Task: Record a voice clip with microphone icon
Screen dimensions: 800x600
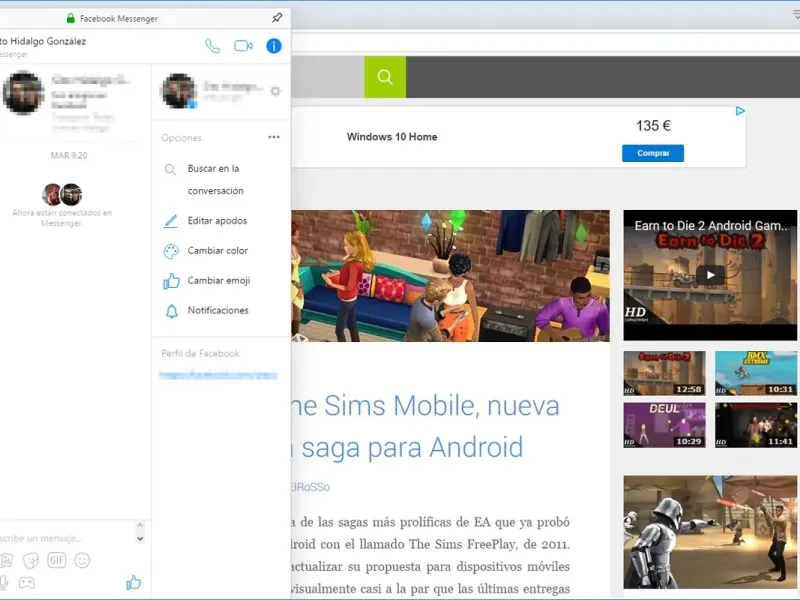Action: click(x=4, y=583)
